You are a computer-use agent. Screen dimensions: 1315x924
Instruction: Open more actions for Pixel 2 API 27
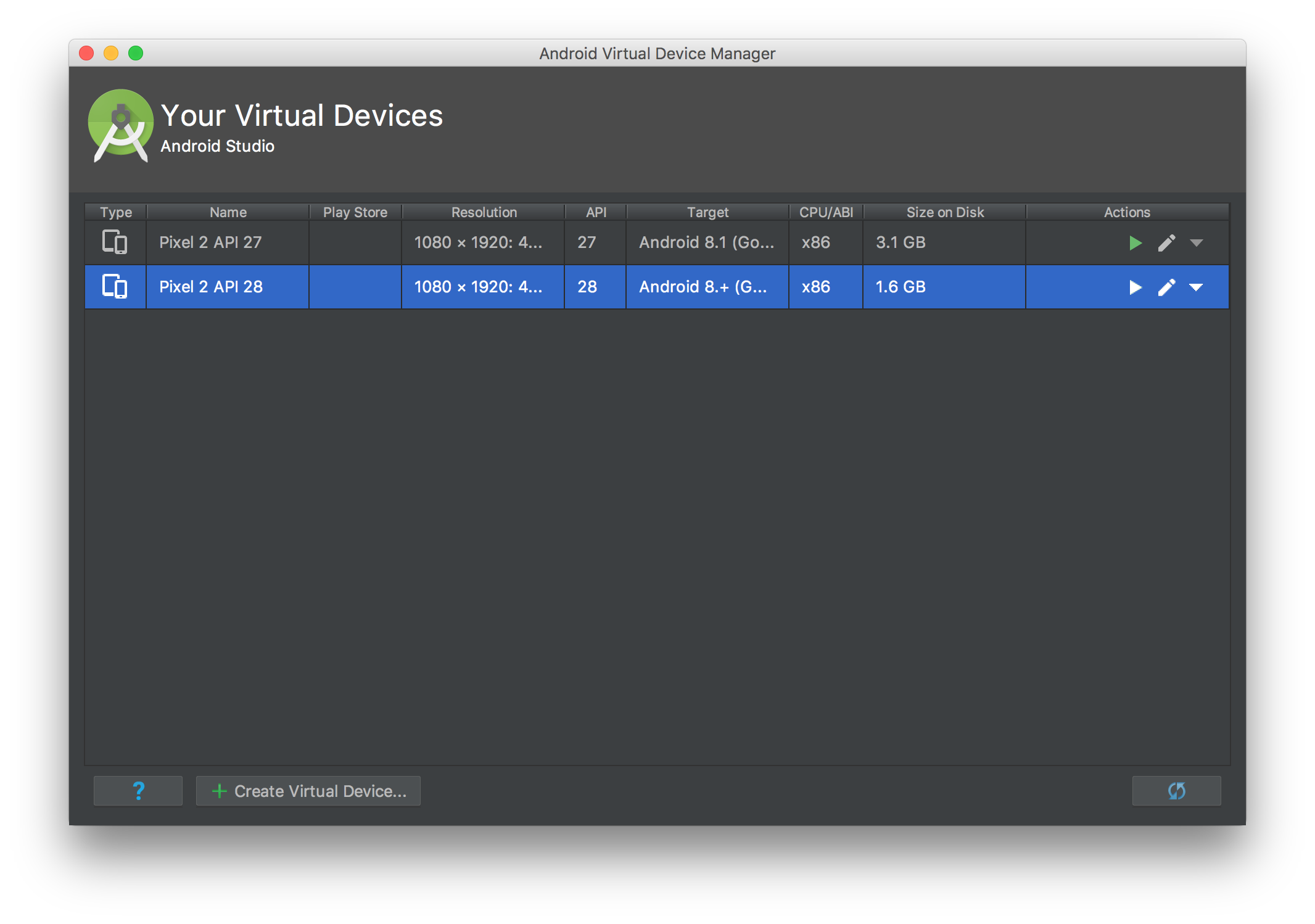(1197, 244)
